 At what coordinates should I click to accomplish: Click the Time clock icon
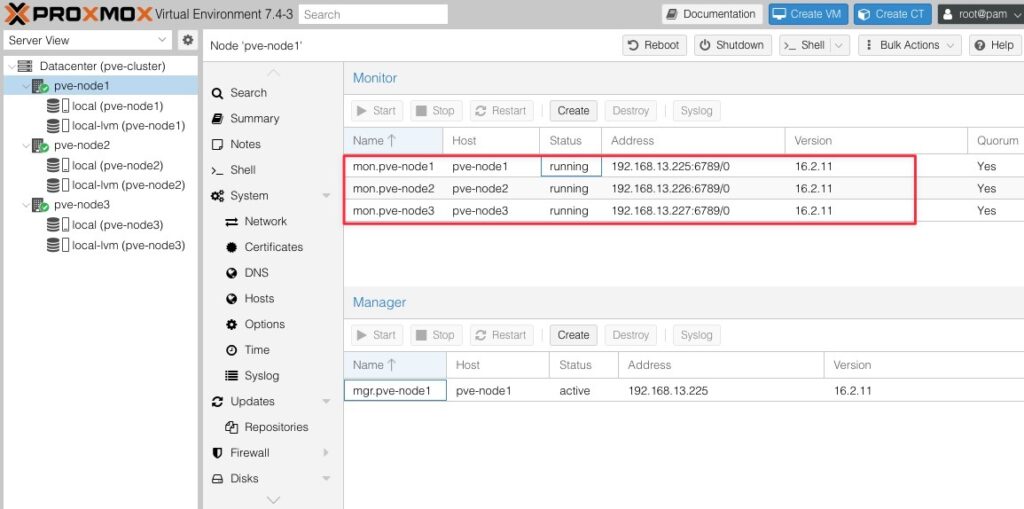tap(231, 350)
